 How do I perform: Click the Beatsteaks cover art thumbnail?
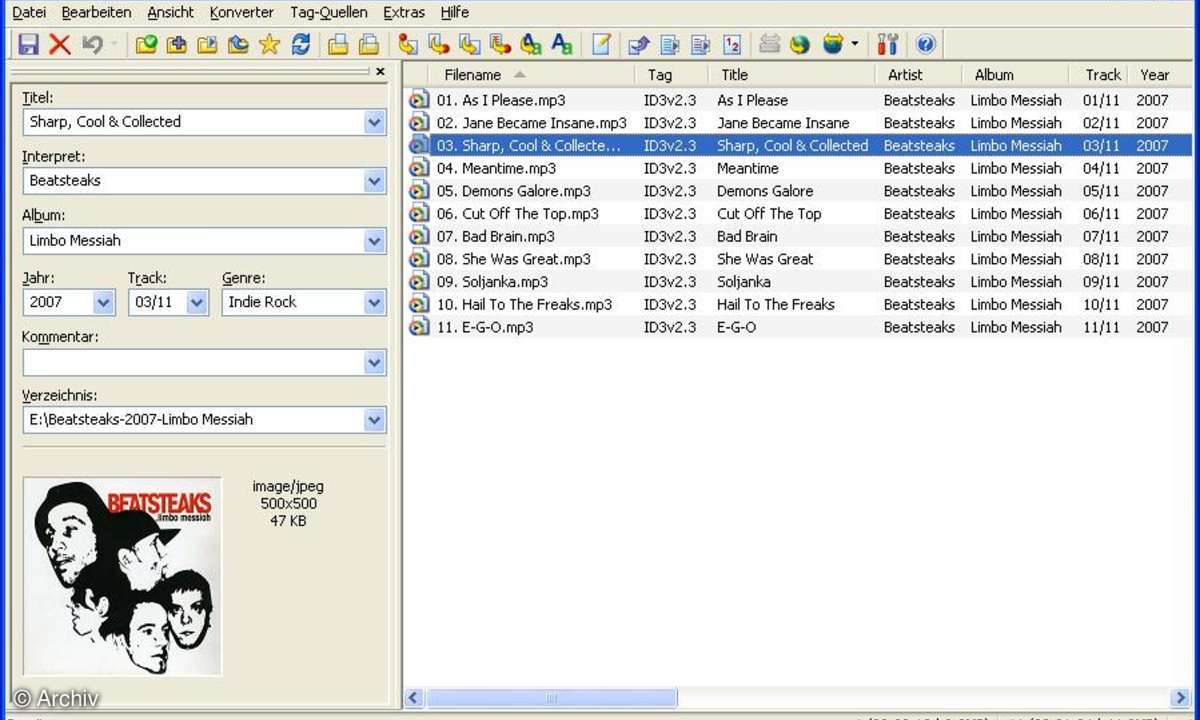tap(122, 577)
